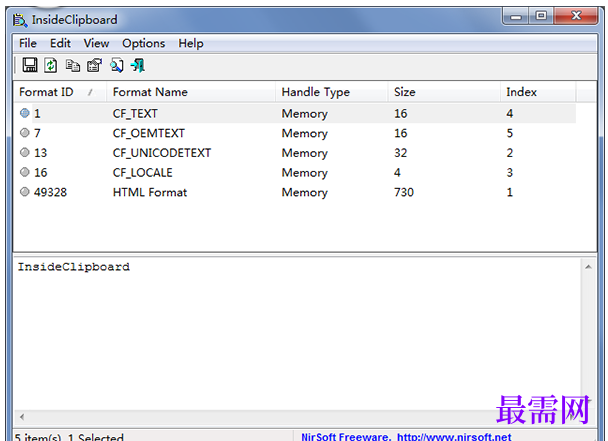
Task: Maximize the InsideClipboard window
Action: pyautogui.click(x=541, y=16)
